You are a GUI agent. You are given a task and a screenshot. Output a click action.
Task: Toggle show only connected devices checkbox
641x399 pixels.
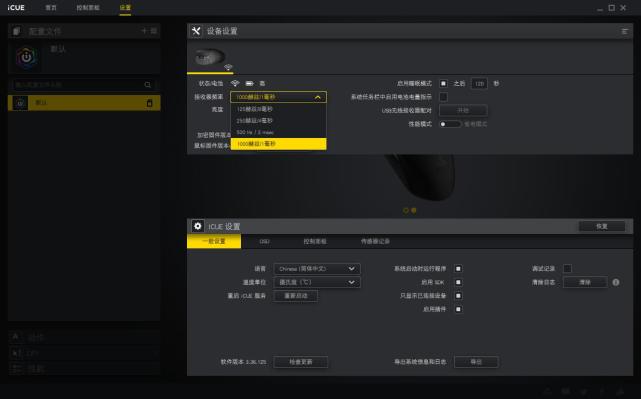pyautogui.click(x=458, y=296)
